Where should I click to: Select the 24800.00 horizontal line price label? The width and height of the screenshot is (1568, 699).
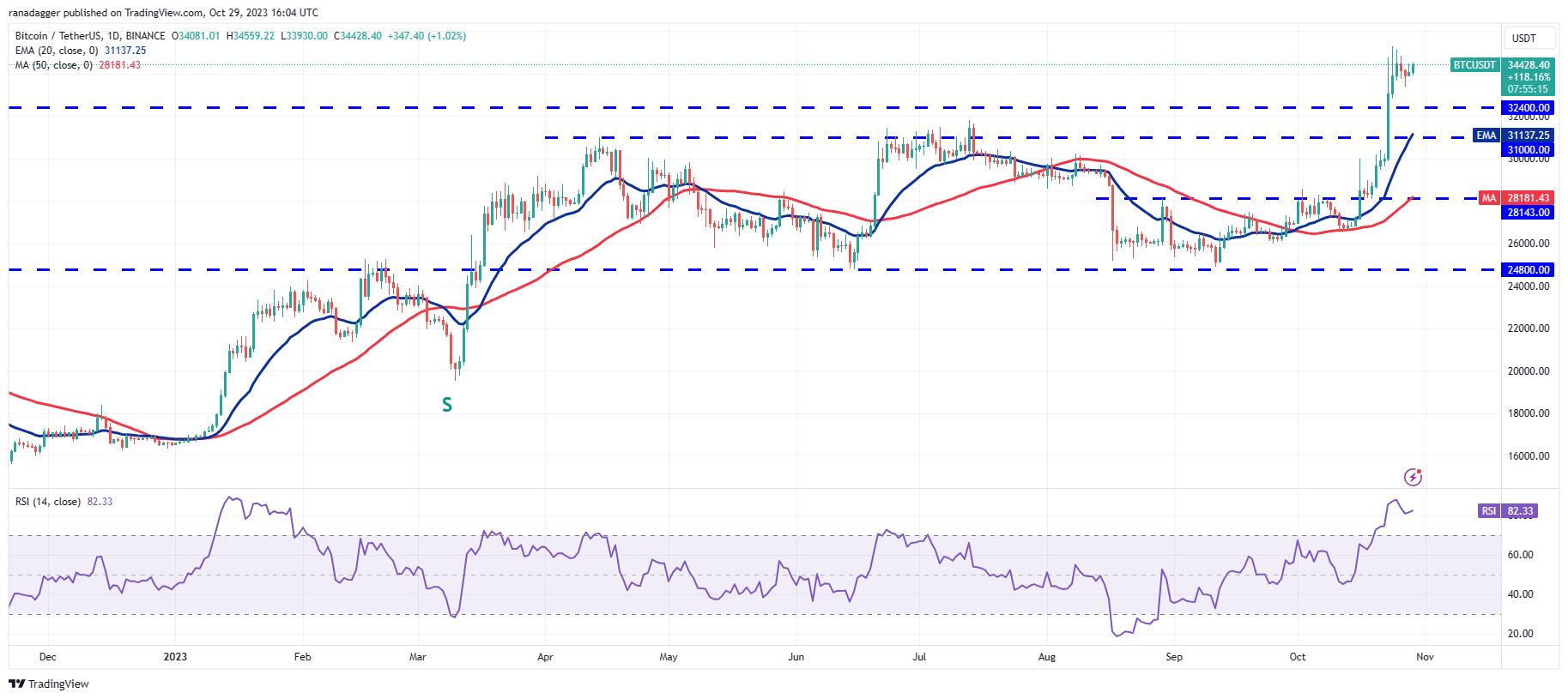coord(1528,270)
